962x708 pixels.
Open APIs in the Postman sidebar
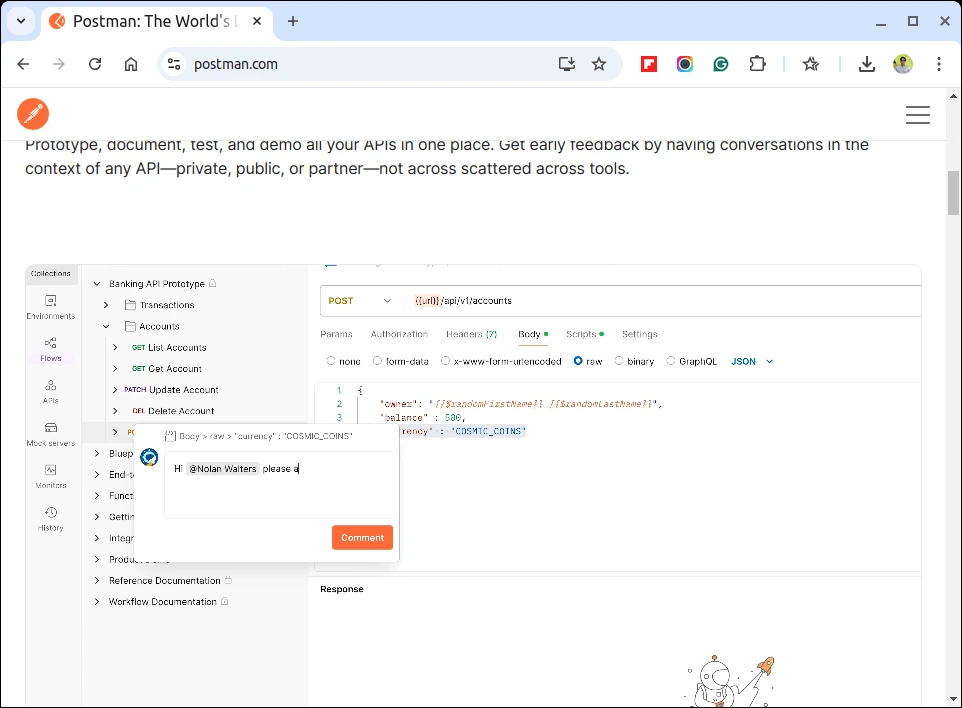tap(51, 392)
